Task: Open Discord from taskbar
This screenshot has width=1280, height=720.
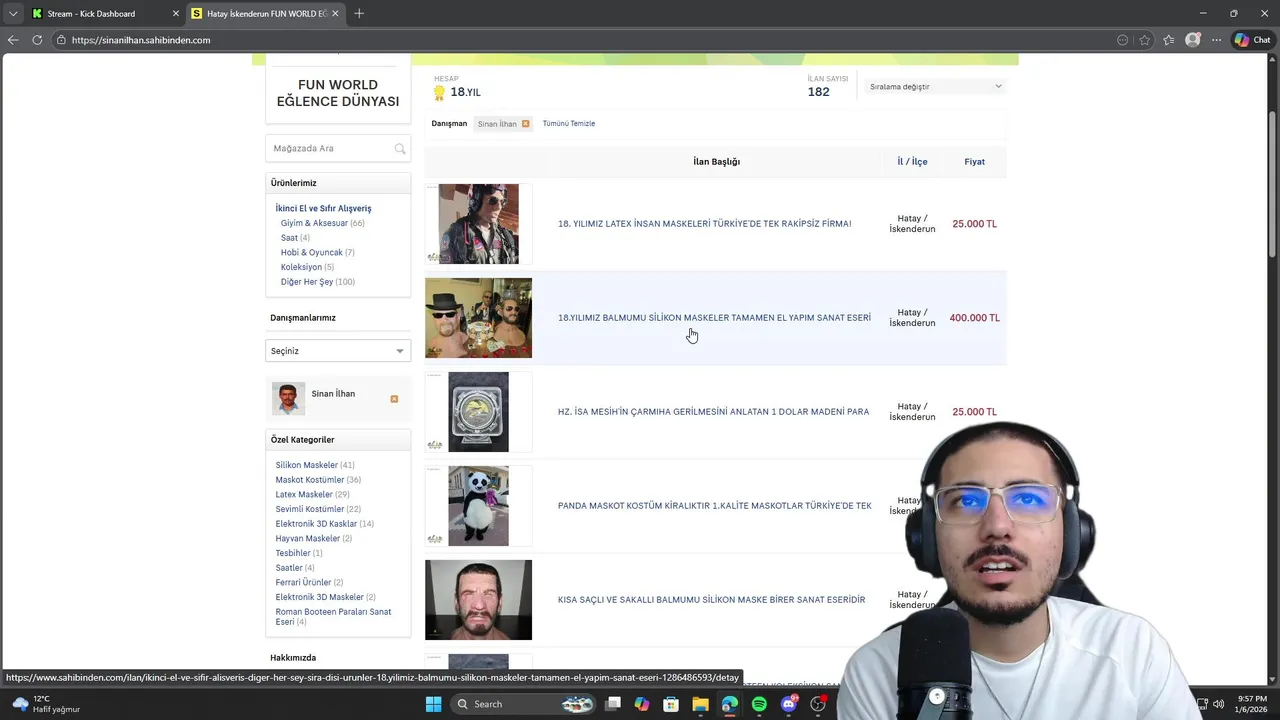Action: coord(789,704)
